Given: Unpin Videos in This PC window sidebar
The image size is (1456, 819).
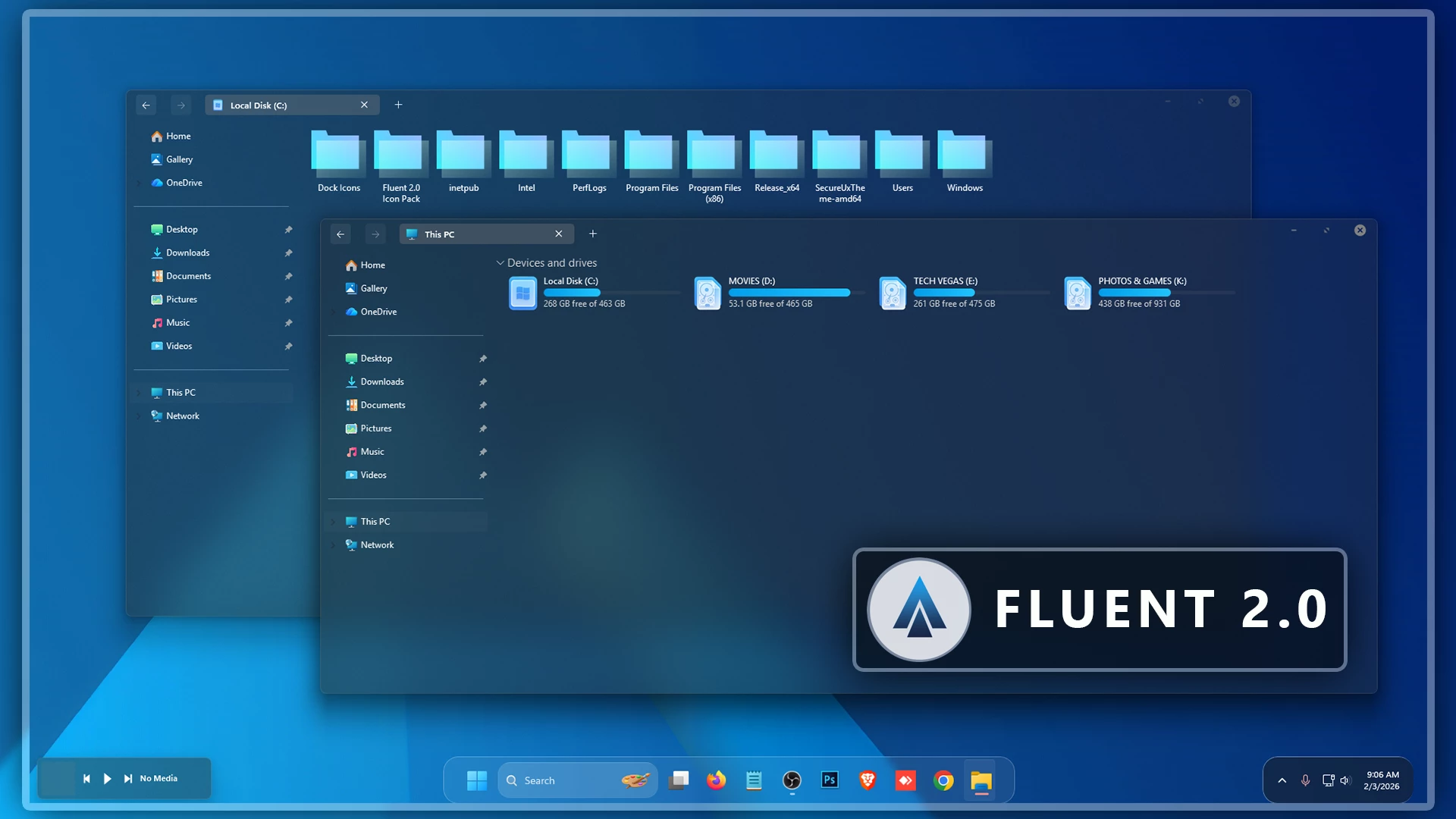Looking at the screenshot, I should [483, 475].
